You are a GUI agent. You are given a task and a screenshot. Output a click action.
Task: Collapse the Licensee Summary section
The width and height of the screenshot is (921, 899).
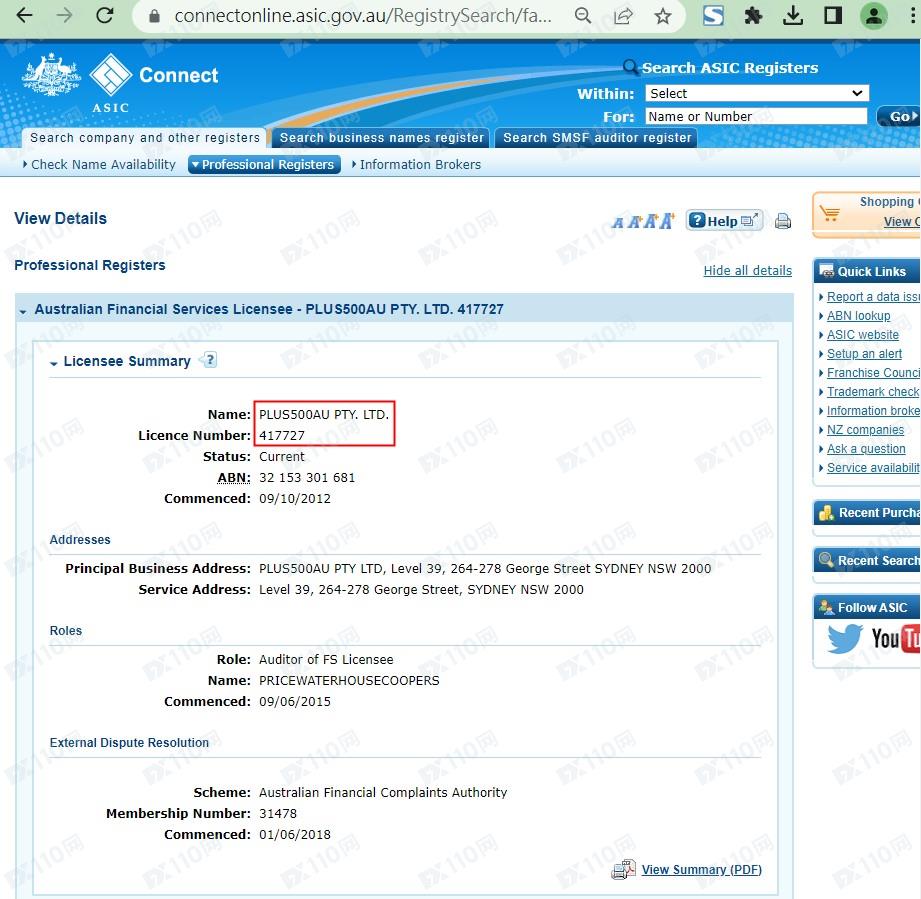point(53,363)
